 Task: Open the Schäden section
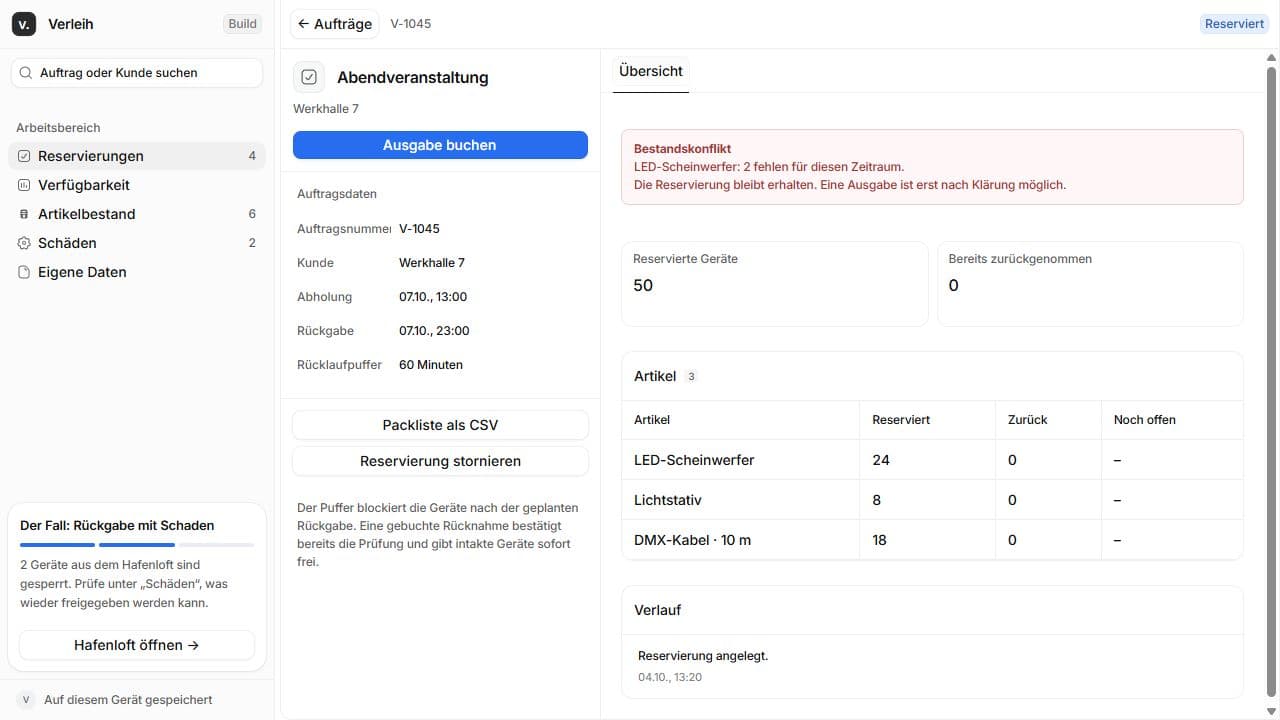137,243
